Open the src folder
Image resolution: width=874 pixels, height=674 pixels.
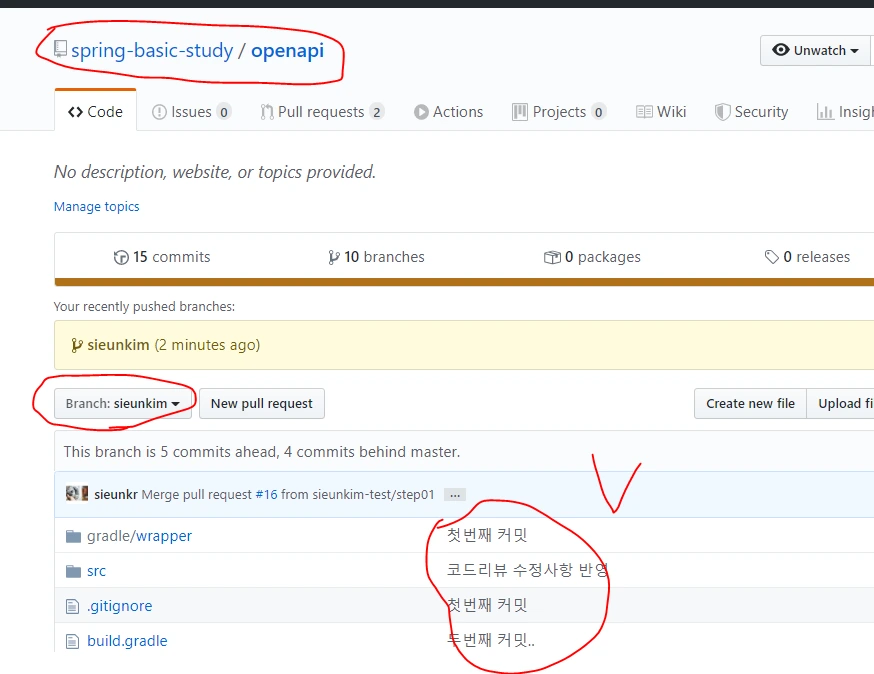click(96, 571)
